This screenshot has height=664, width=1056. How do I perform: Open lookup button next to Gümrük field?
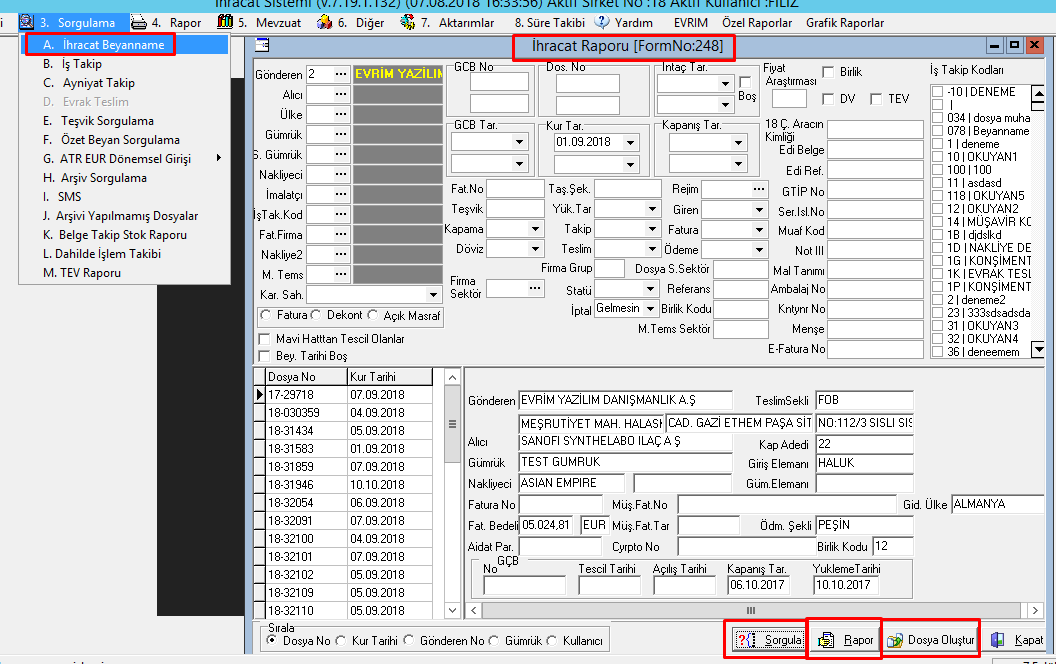pos(341,134)
